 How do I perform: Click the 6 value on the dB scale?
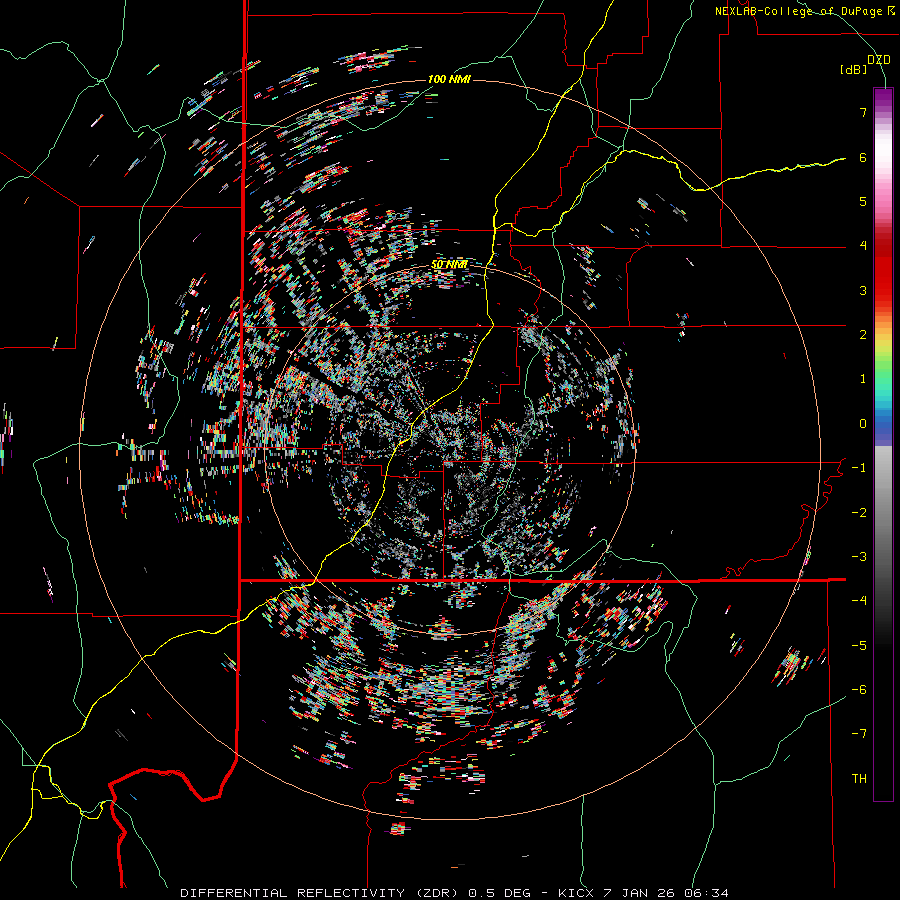point(863,157)
